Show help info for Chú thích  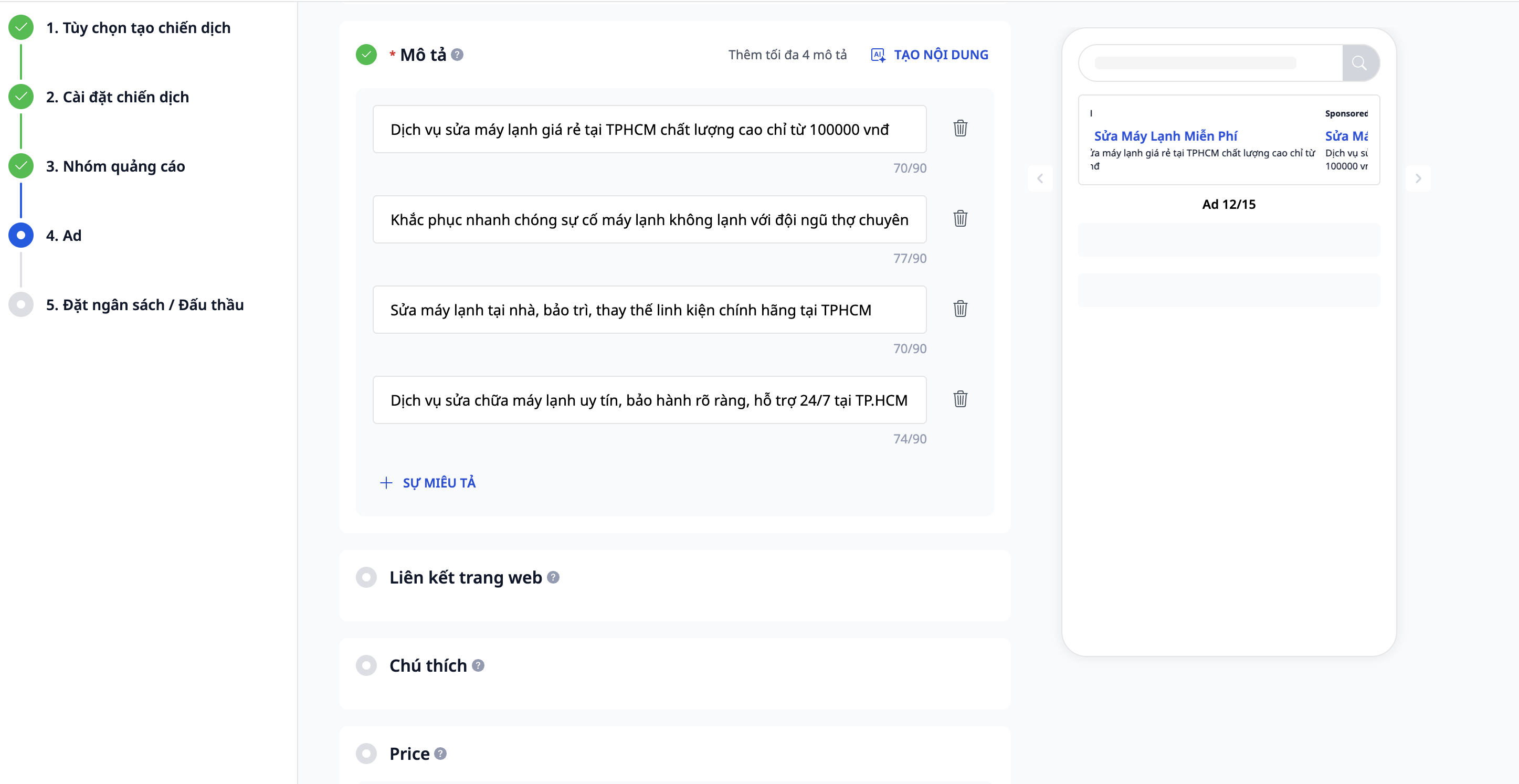pyautogui.click(x=478, y=665)
